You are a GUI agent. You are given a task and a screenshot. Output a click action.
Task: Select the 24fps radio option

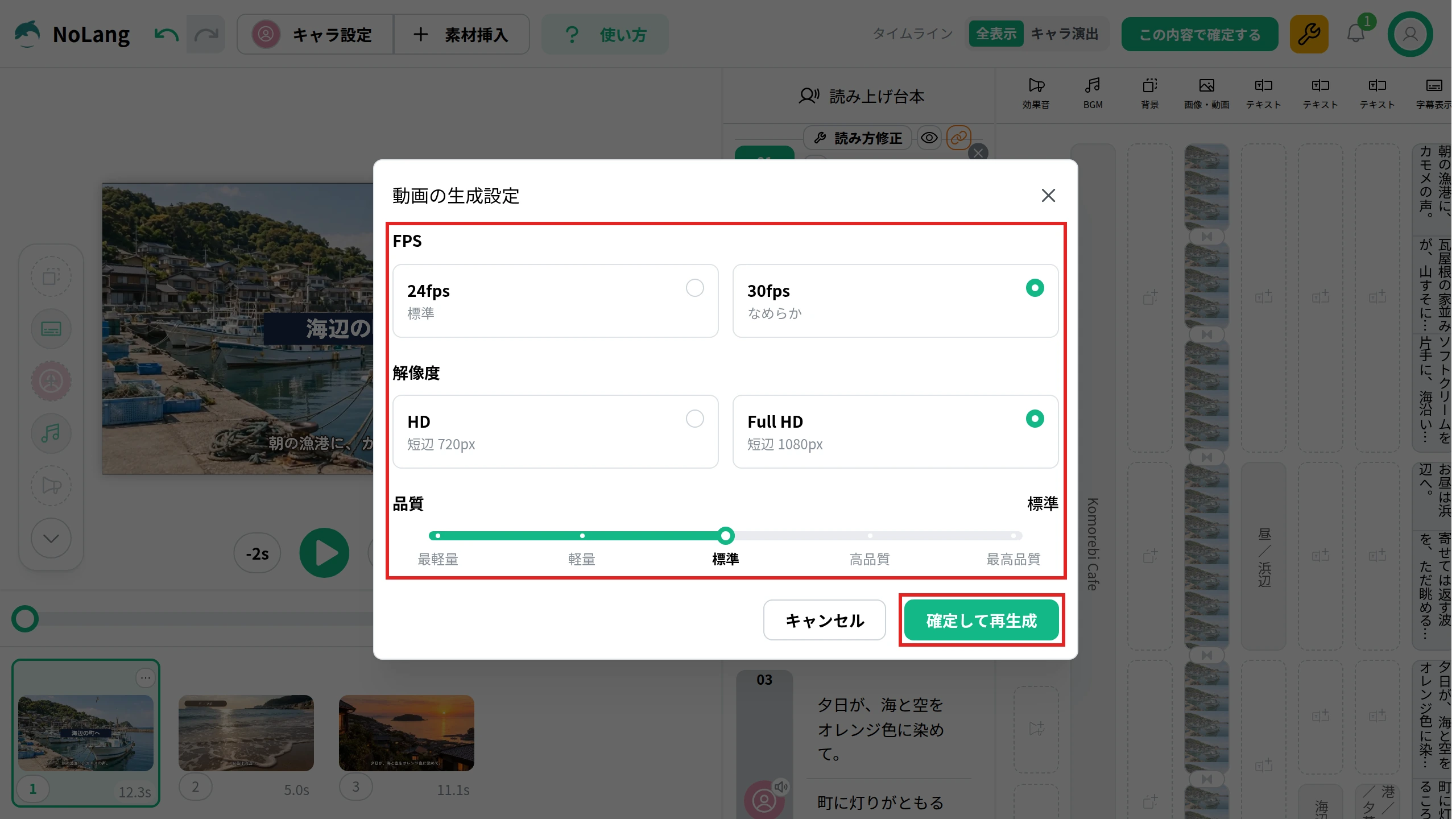(555, 301)
